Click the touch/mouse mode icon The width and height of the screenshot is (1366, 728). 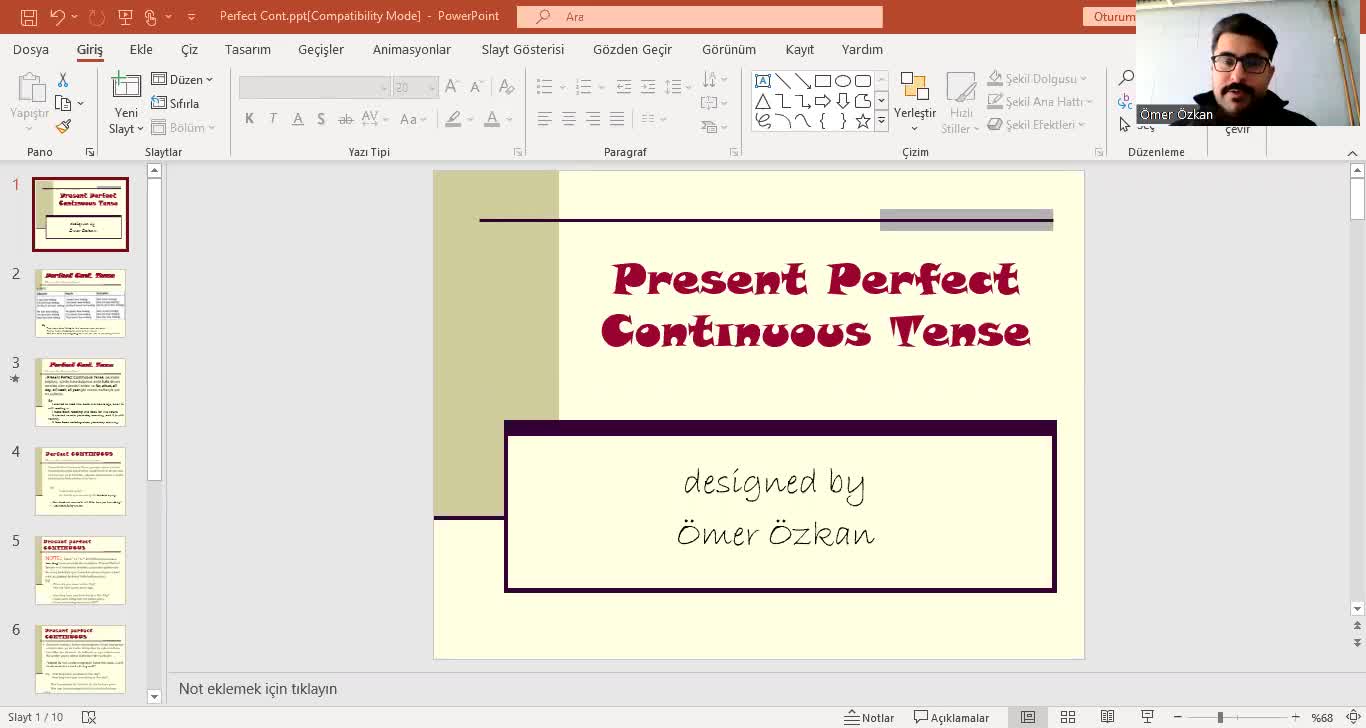click(x=151, y=17)
